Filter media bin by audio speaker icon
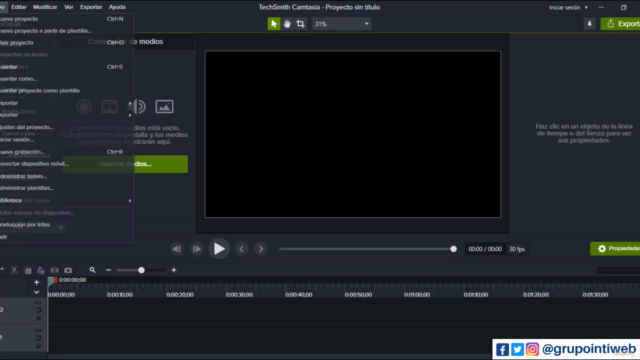Image resolution: width=640 pixels, height=360 pixels. click(x=138, y=107)
